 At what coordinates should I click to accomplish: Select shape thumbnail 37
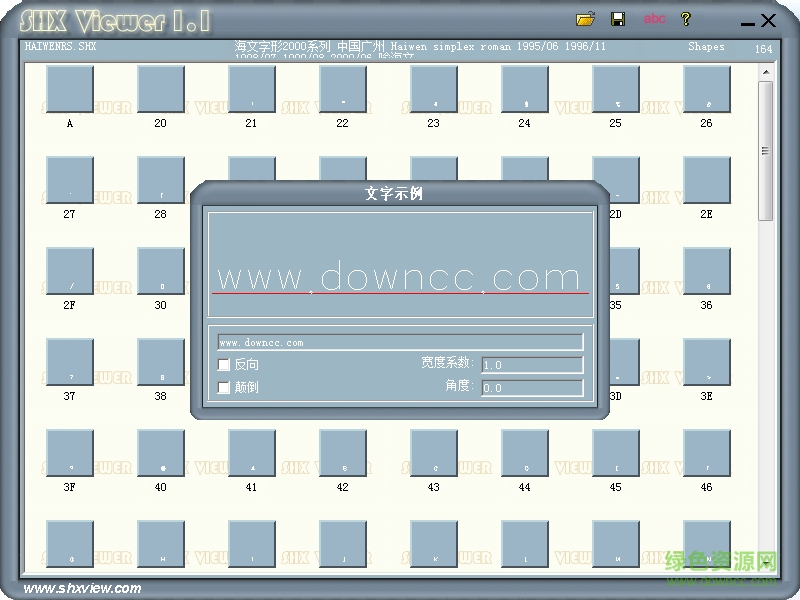click(70, 362)
